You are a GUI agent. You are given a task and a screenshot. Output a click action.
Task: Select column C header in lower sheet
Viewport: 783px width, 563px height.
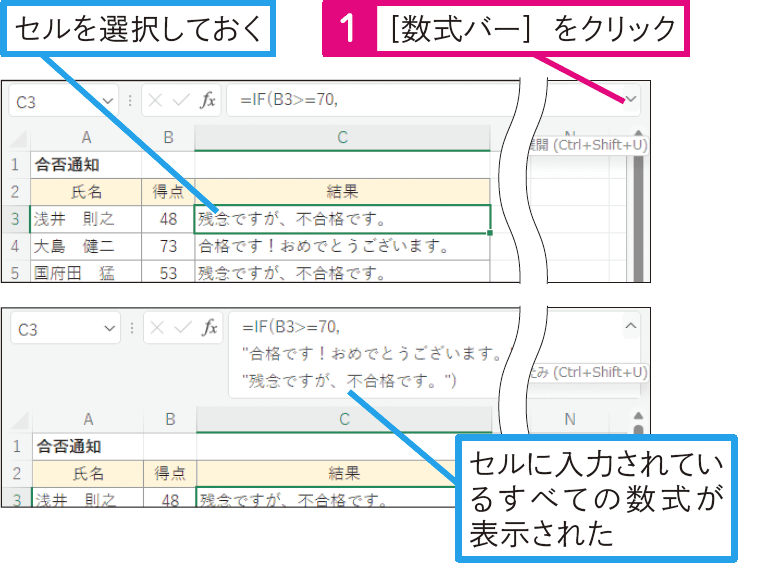[344, 419]
